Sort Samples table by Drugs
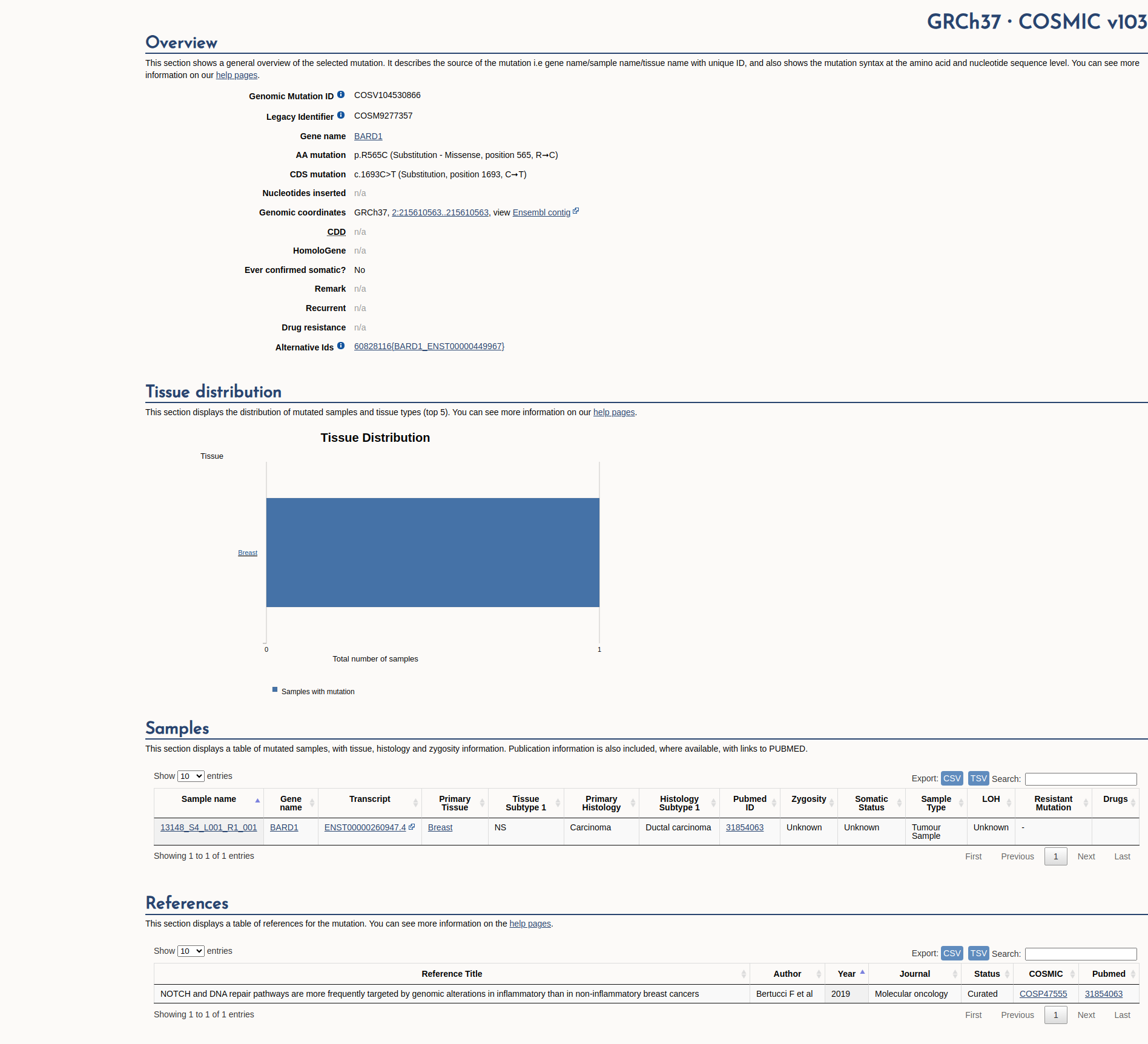The image size is (1148, 1044). (1115, 803)
